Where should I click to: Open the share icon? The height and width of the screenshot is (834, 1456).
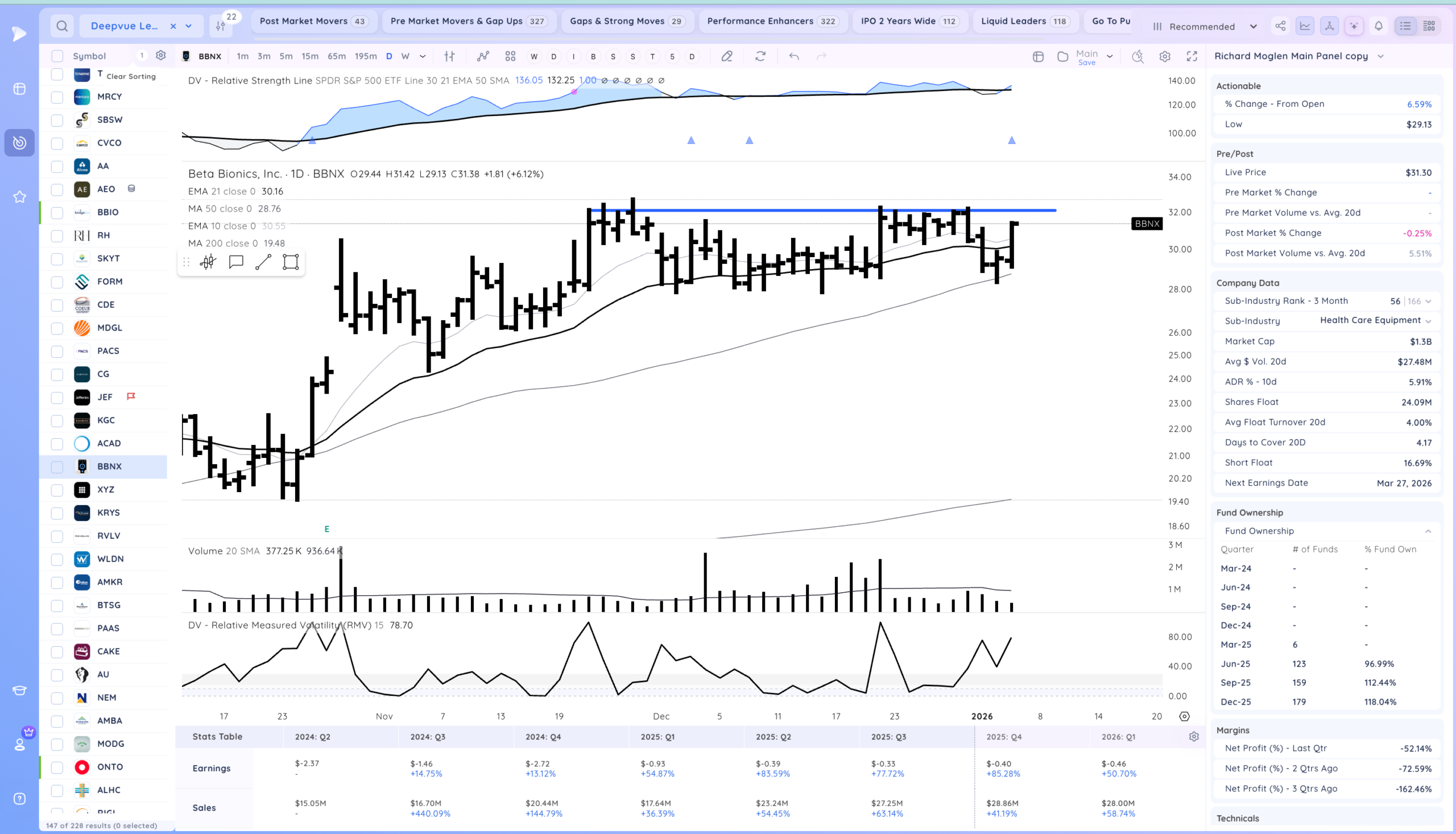1280,26
